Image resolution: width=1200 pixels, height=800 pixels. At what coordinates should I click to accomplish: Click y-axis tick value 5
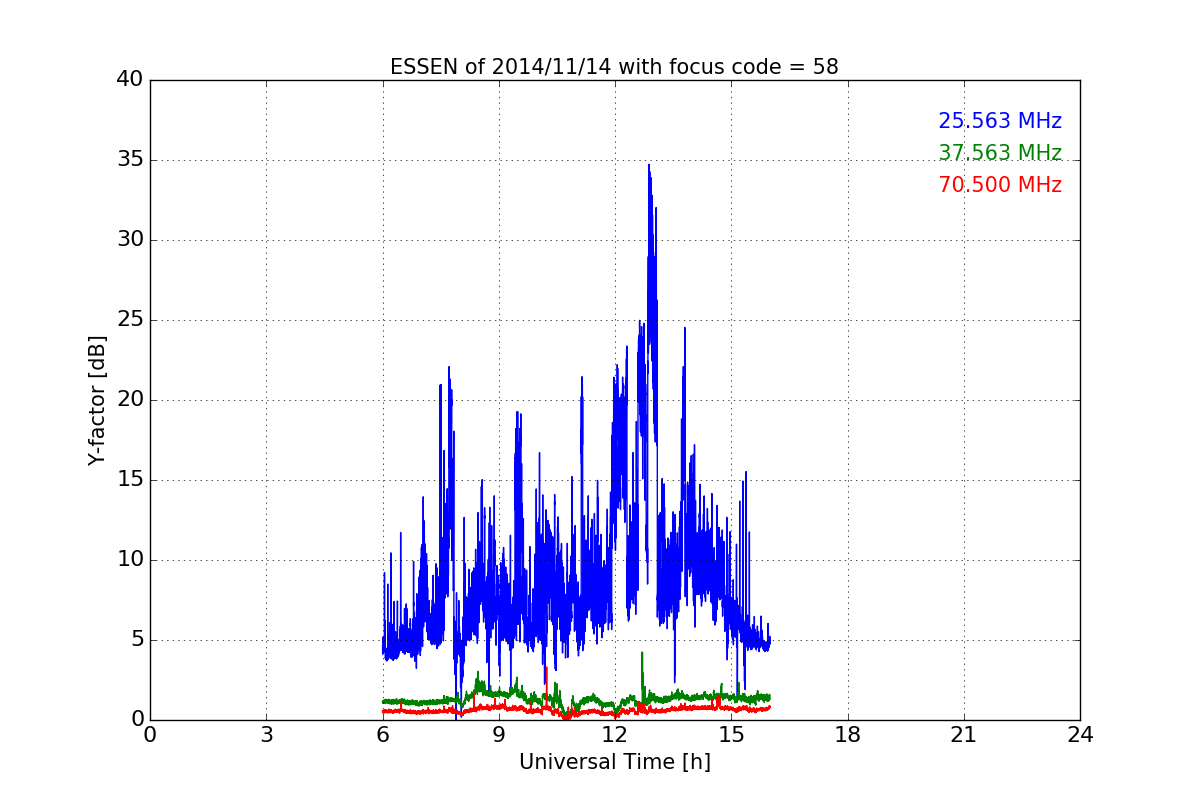pos(137,640)
